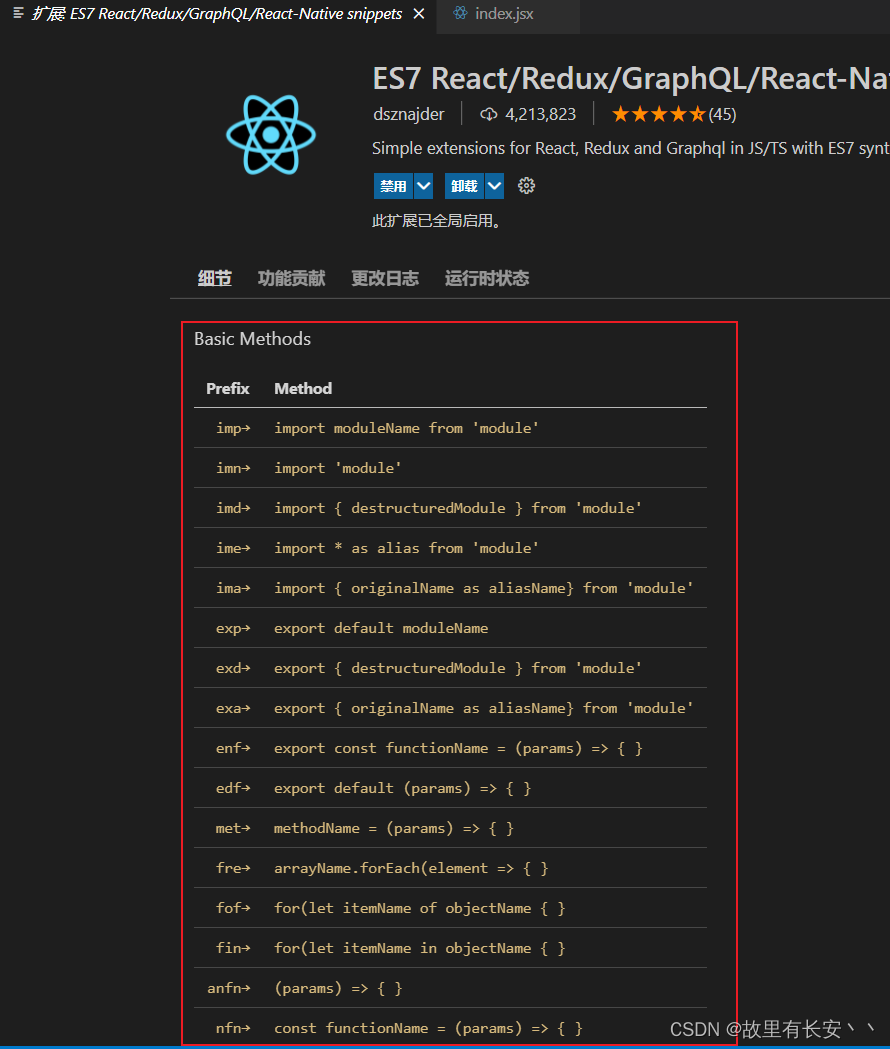890x1049 pixels.
Task: Switch to the 功能贡献 tab
Action: [x=292, y=278]
